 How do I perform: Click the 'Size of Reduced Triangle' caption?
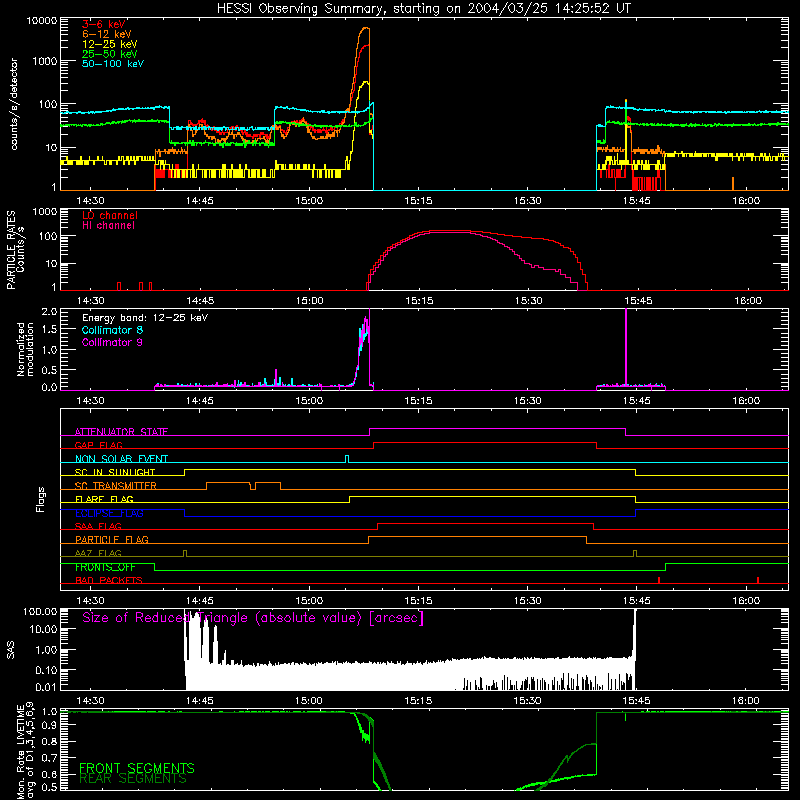click(253, 618)
